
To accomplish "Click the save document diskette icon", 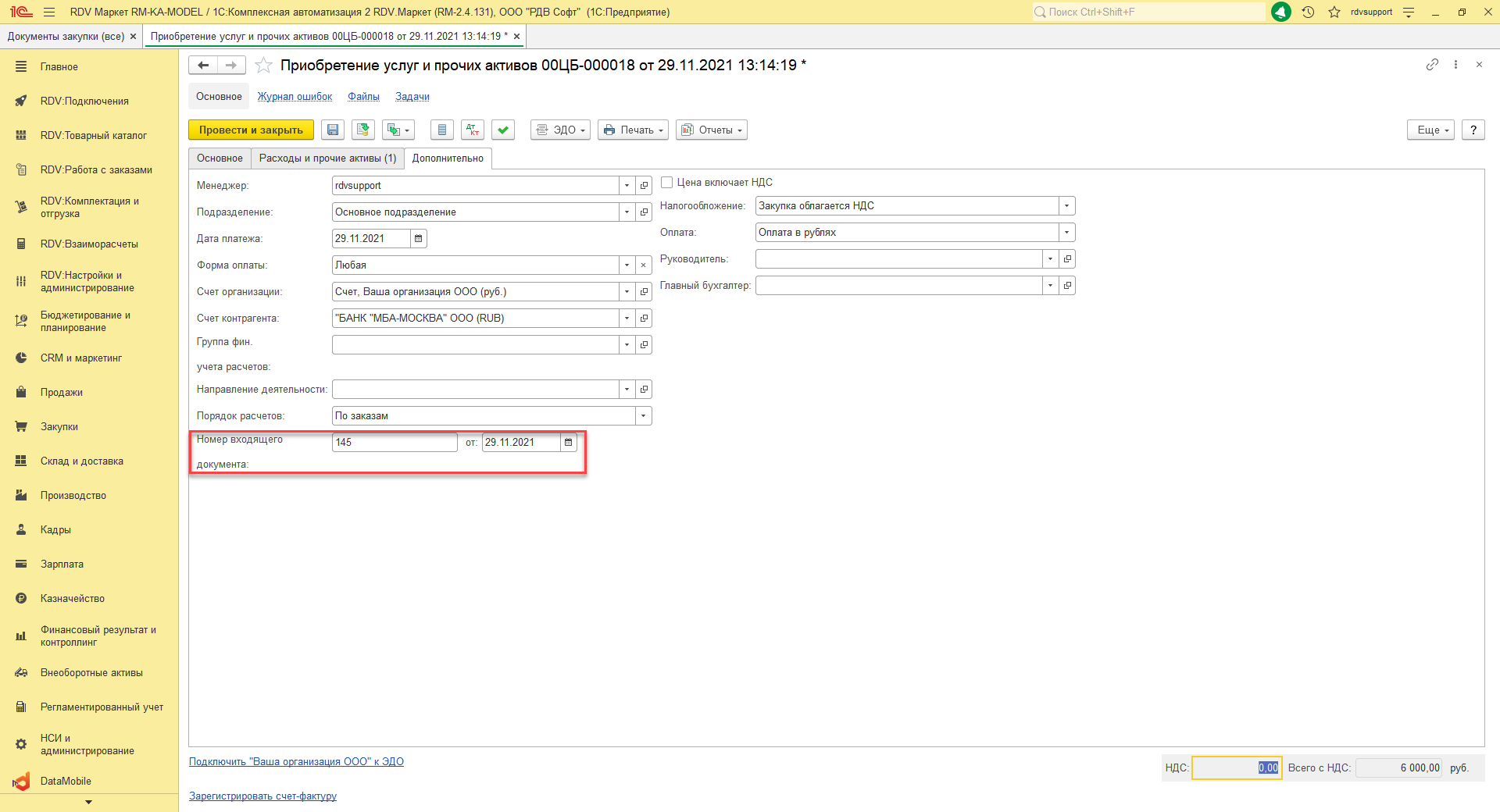I will [x=333, y=130].
